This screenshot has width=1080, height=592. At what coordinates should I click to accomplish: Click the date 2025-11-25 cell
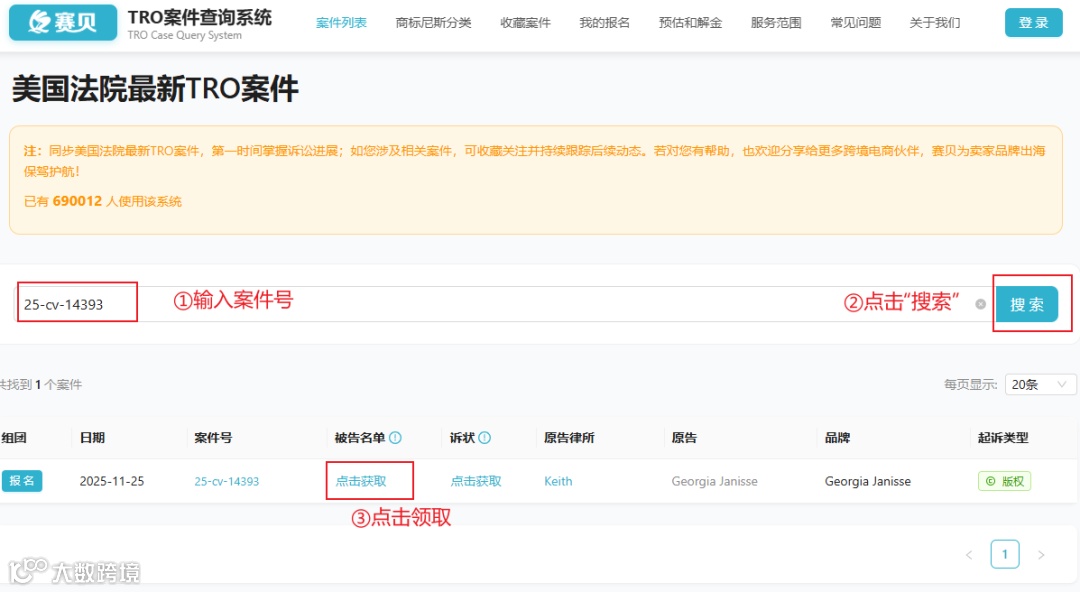(112, 481)
